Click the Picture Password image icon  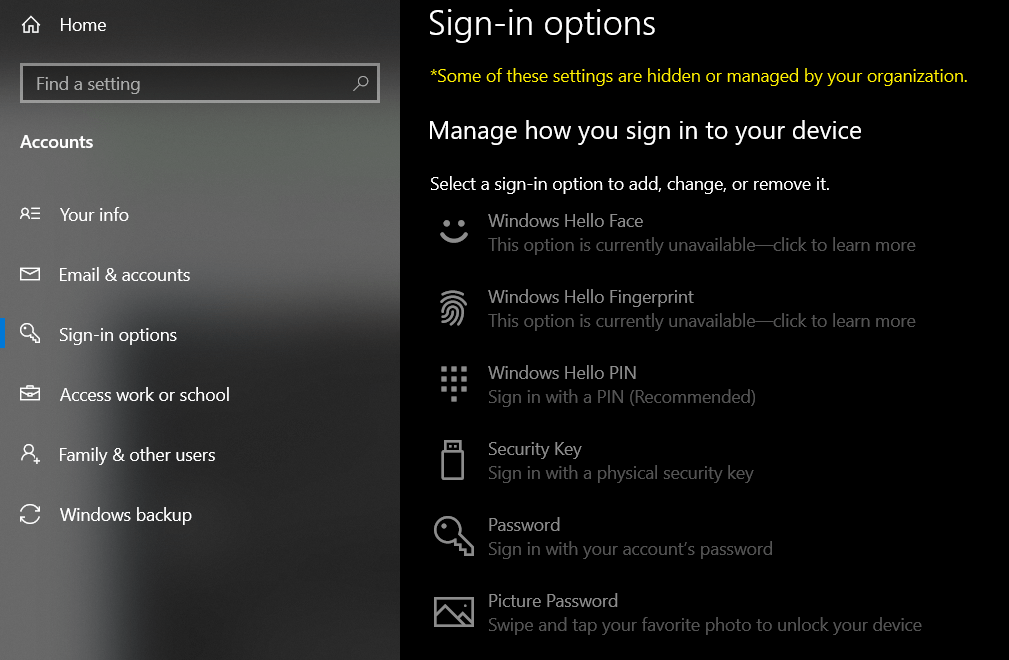454,611
